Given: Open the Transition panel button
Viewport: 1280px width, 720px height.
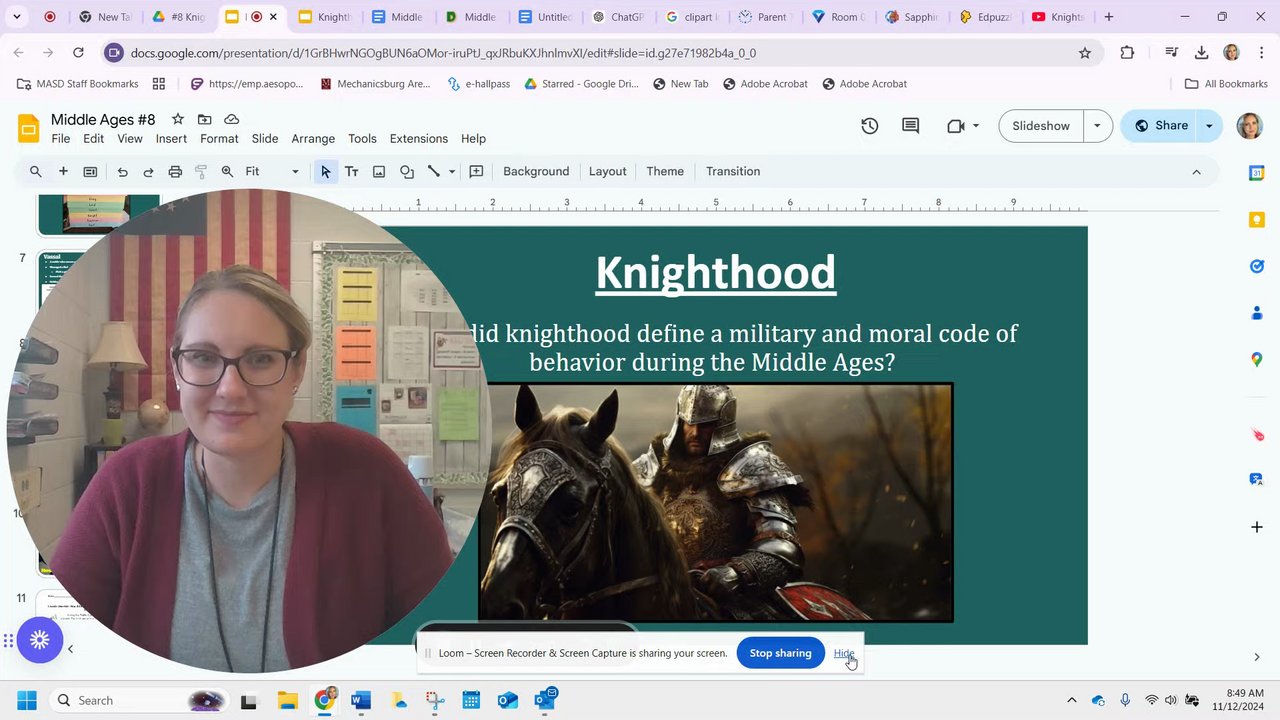Looking at the screenshot, I should click(733, 172).
